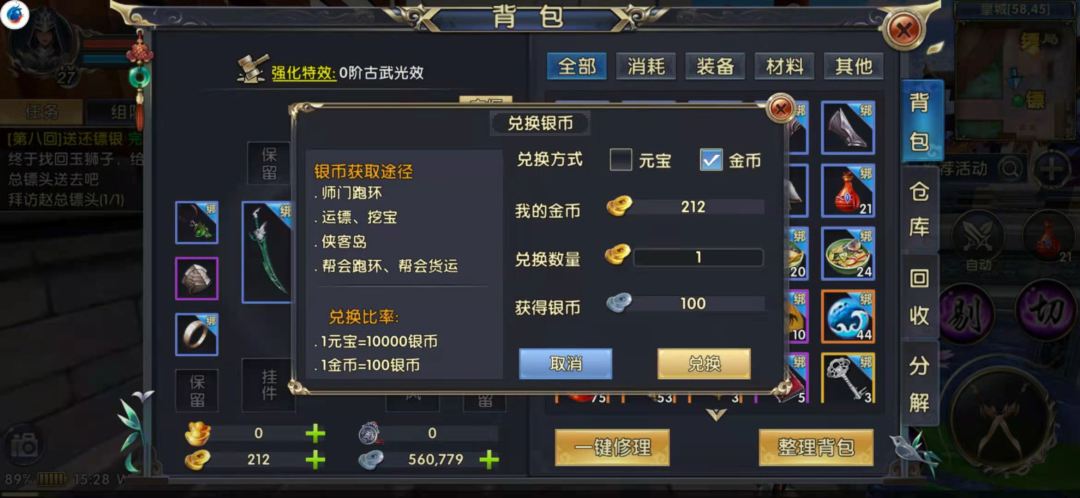1080x498 pixels.
Task: Open the camera screenshot icon
Action: pos(25,447)
